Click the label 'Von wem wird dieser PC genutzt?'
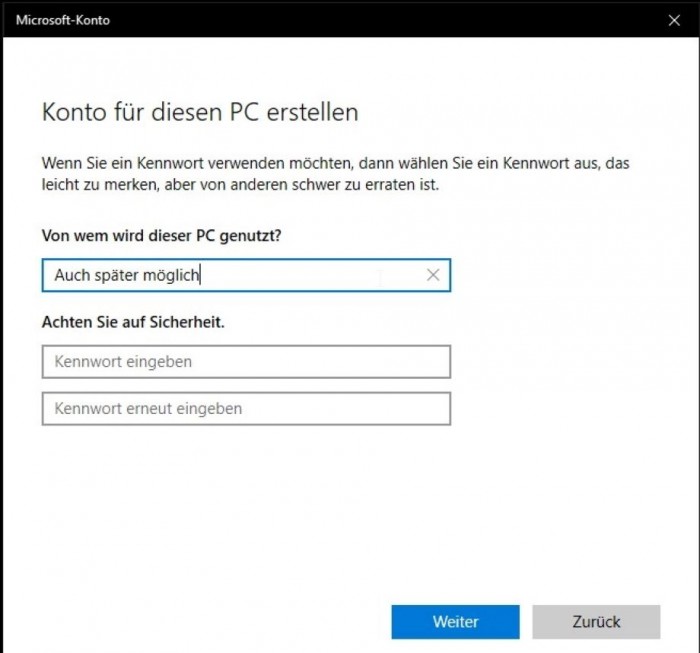 point(160,236)
